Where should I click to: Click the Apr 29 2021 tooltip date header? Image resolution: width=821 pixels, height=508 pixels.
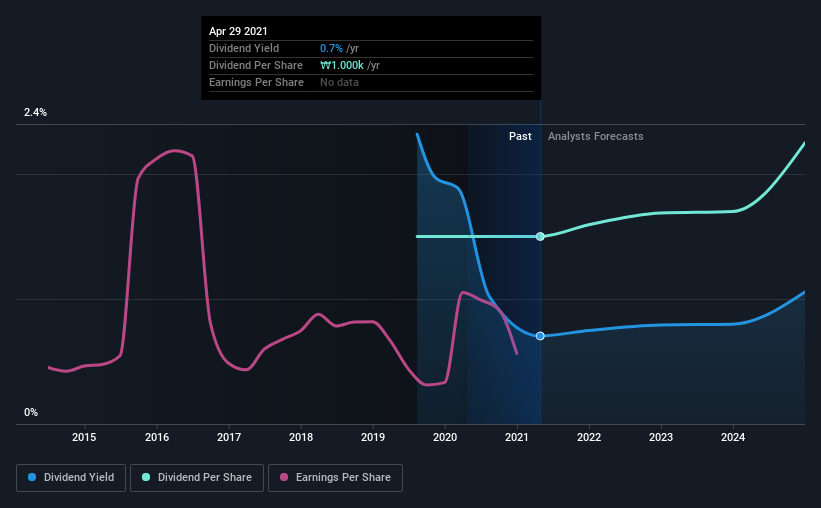[238, 31]
